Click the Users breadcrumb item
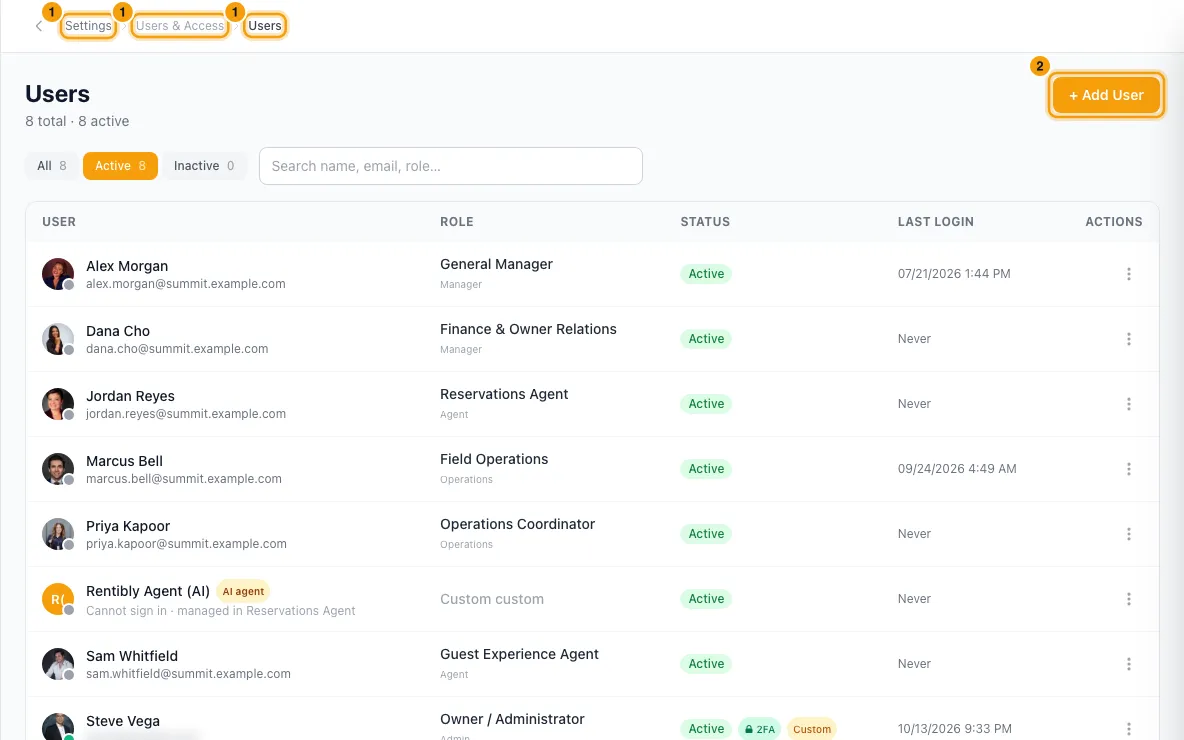The image size is (1184, 740). point(265,26)
